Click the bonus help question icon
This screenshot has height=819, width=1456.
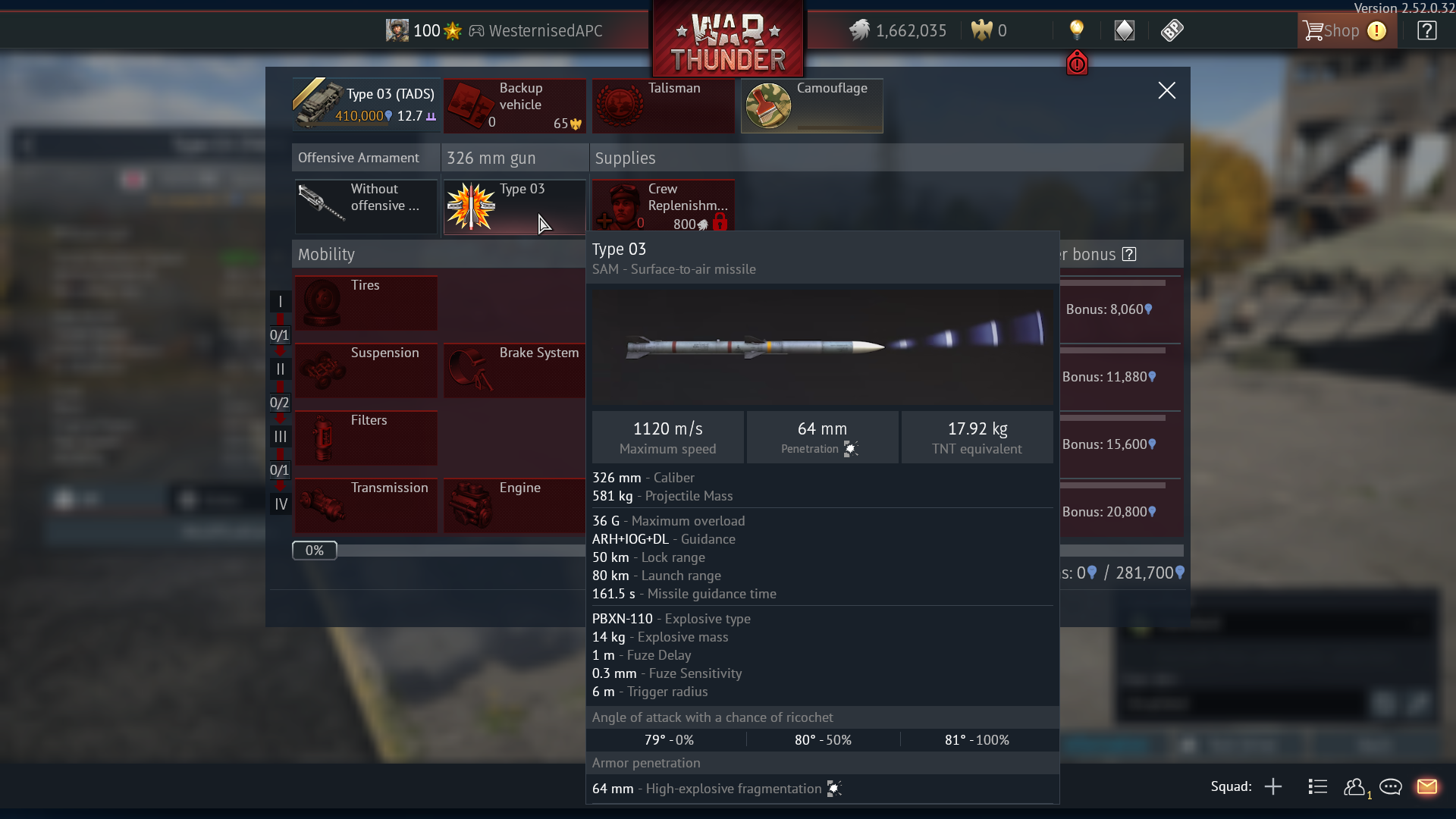point(1129,254)
